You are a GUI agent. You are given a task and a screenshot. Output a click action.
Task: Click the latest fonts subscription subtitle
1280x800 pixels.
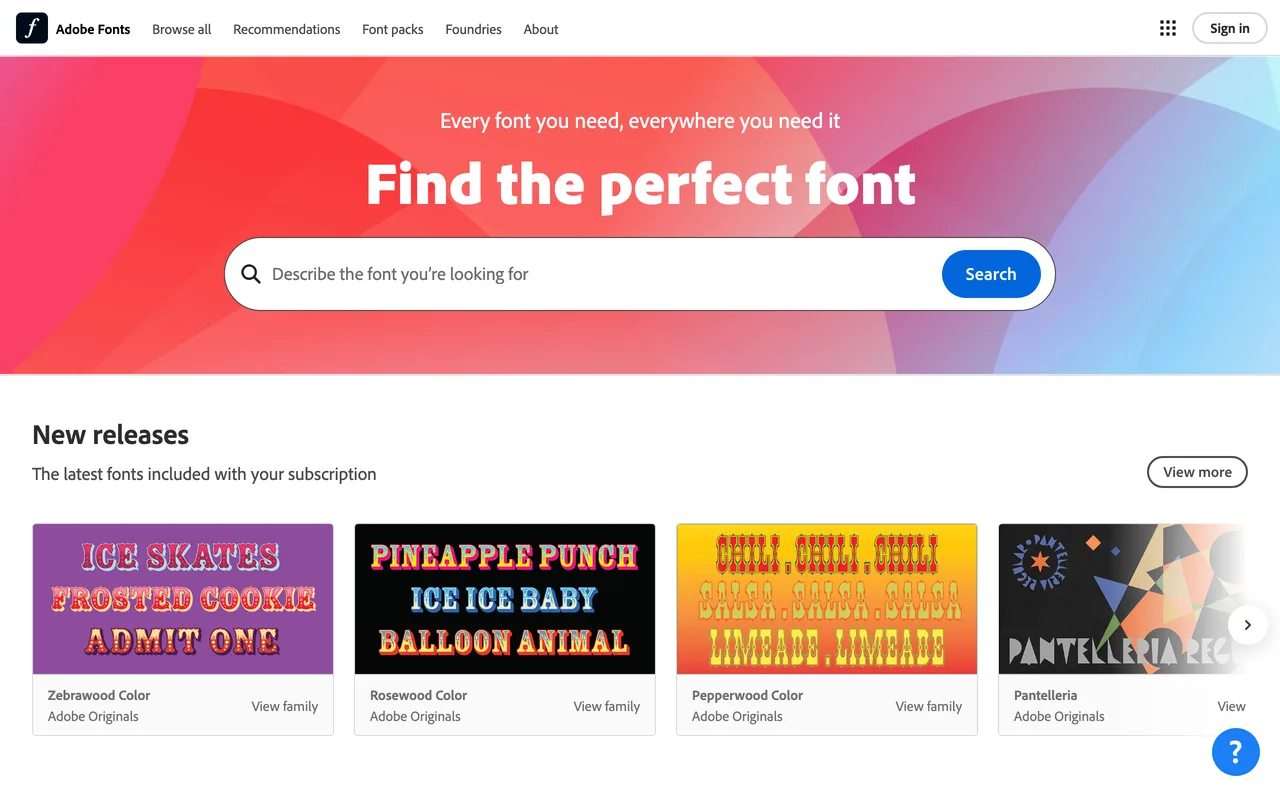[x=204, y=474]
